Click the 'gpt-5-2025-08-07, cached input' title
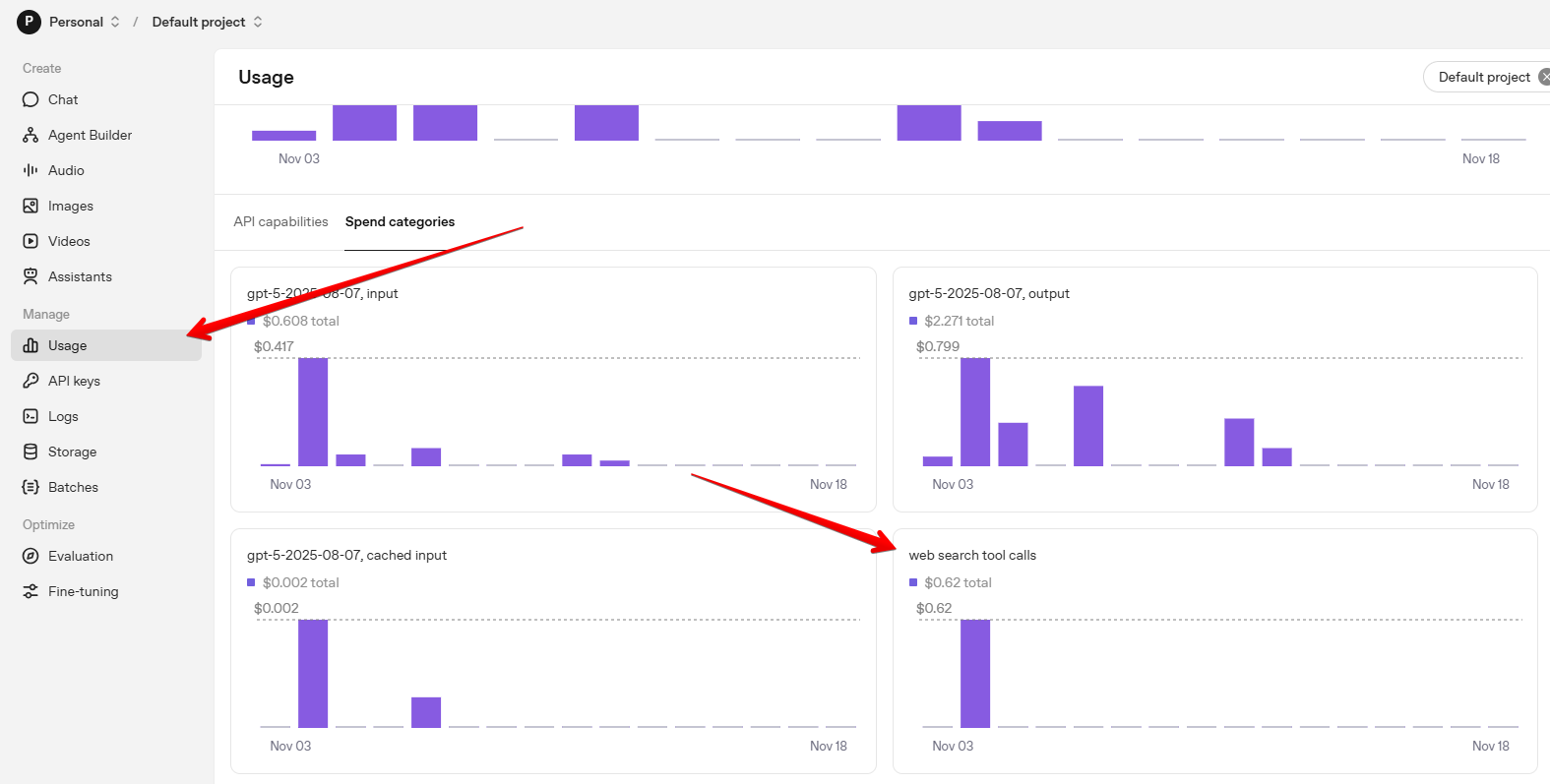The height and width of the screenshot is (784, 1550). pos(346,555)
